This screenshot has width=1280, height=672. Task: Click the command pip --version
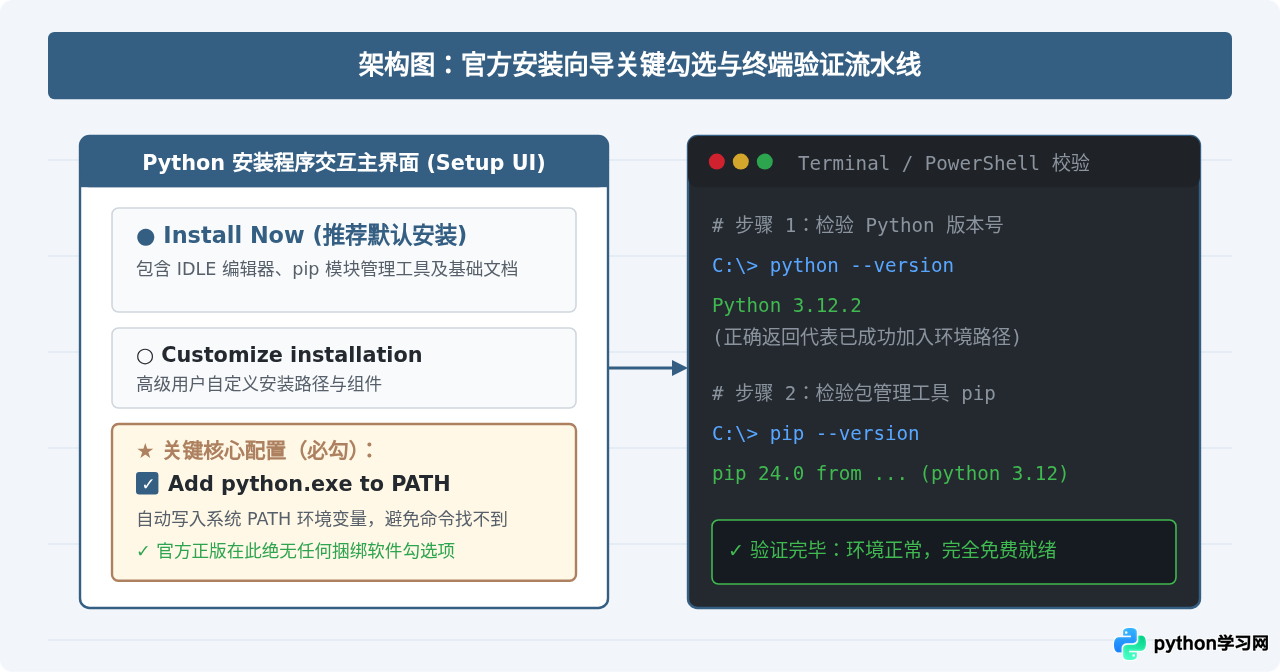[x=844, y=433]
